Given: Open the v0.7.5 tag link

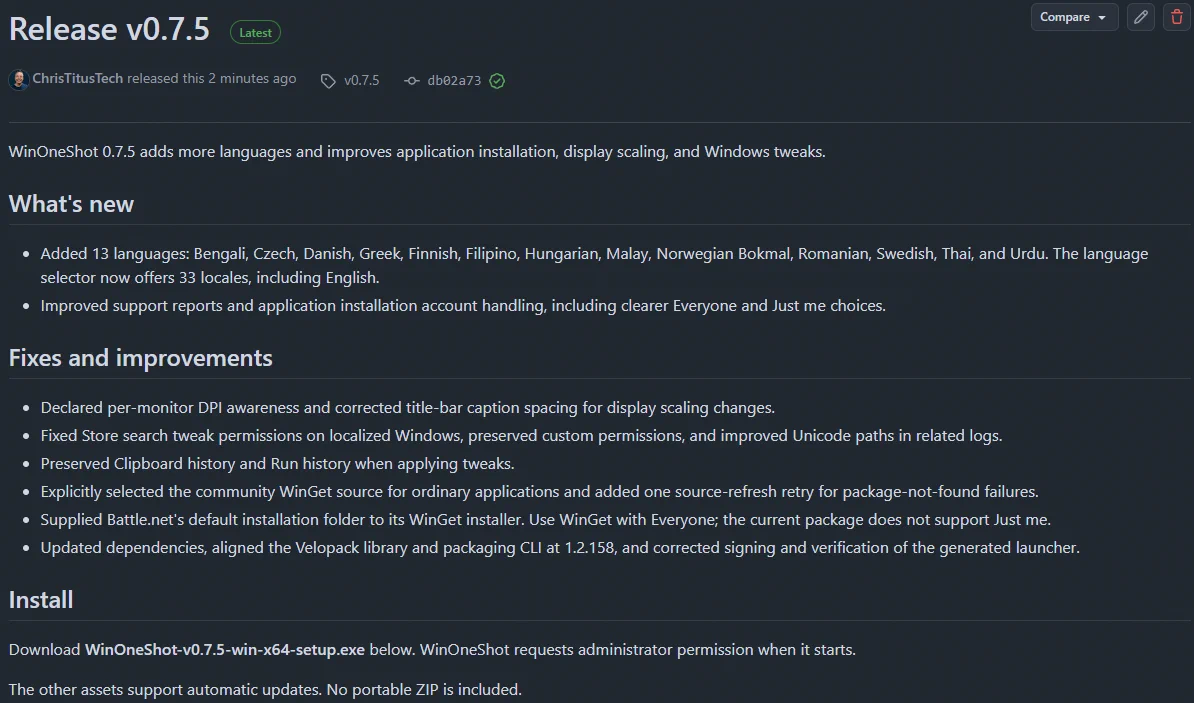Looking at the screenshot, I should point(362,80).
